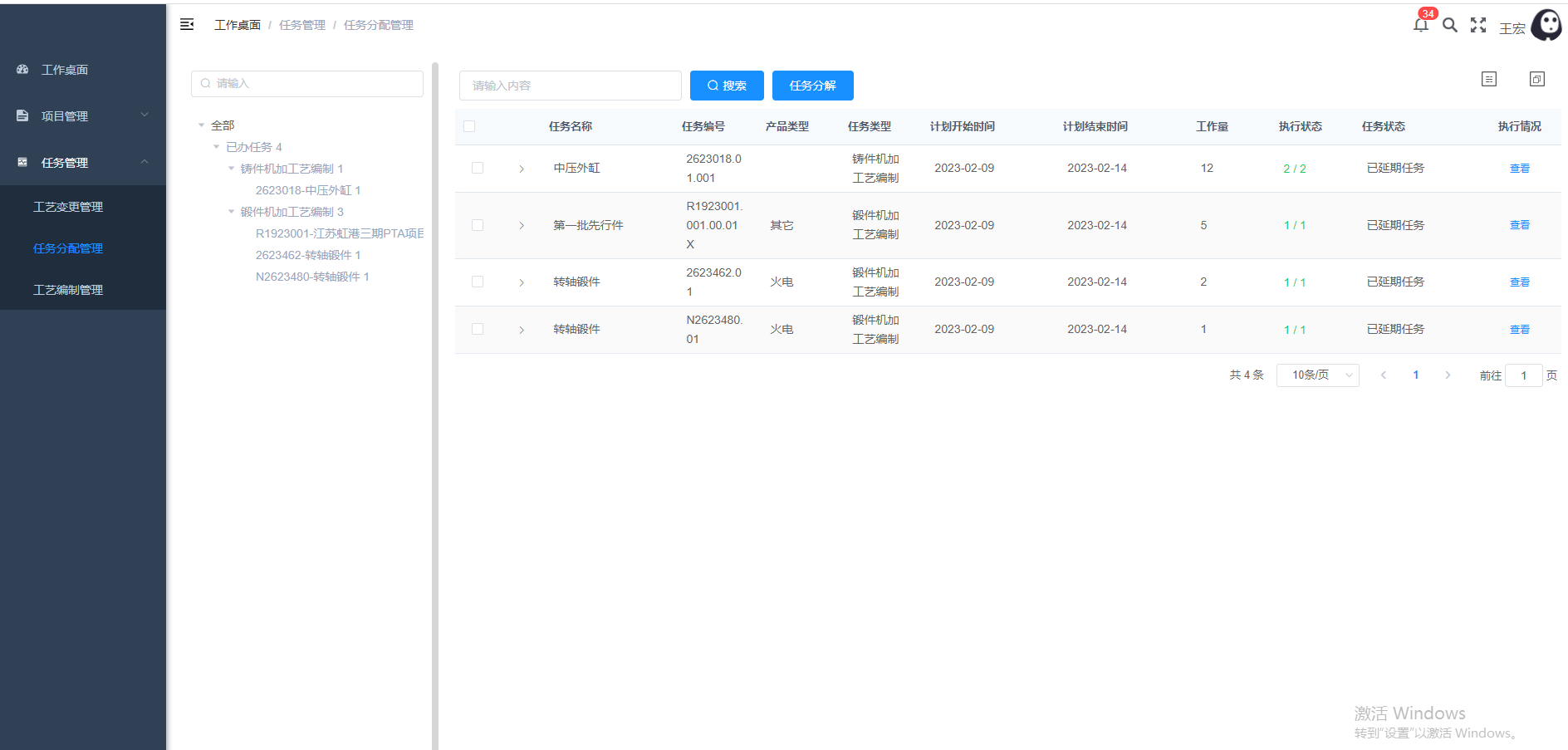Check the box for the 第一批先行件 row
This screenshot has width=1568, height=750.
point(478,225)
